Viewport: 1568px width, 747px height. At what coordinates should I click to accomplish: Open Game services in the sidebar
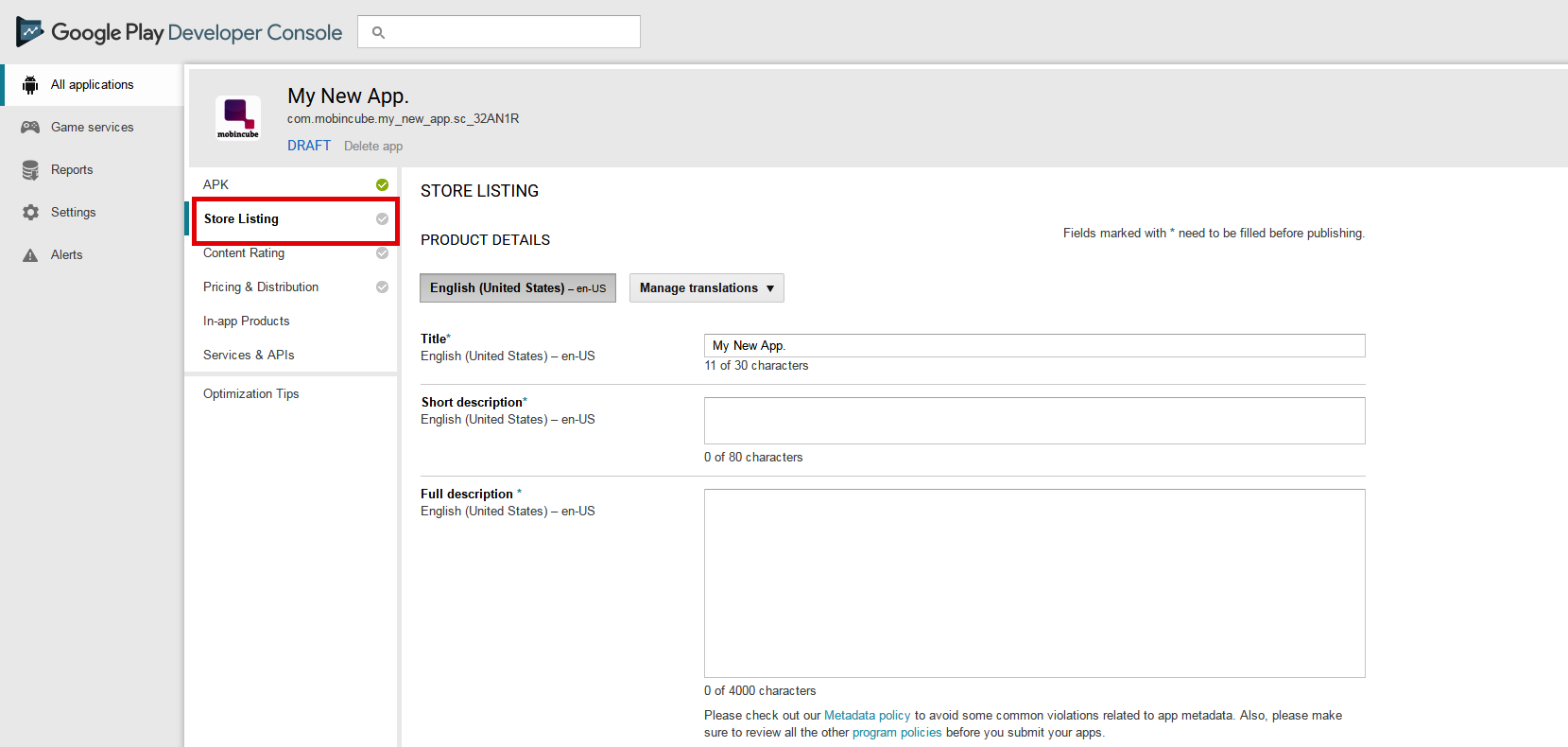[x=92, y=127]
